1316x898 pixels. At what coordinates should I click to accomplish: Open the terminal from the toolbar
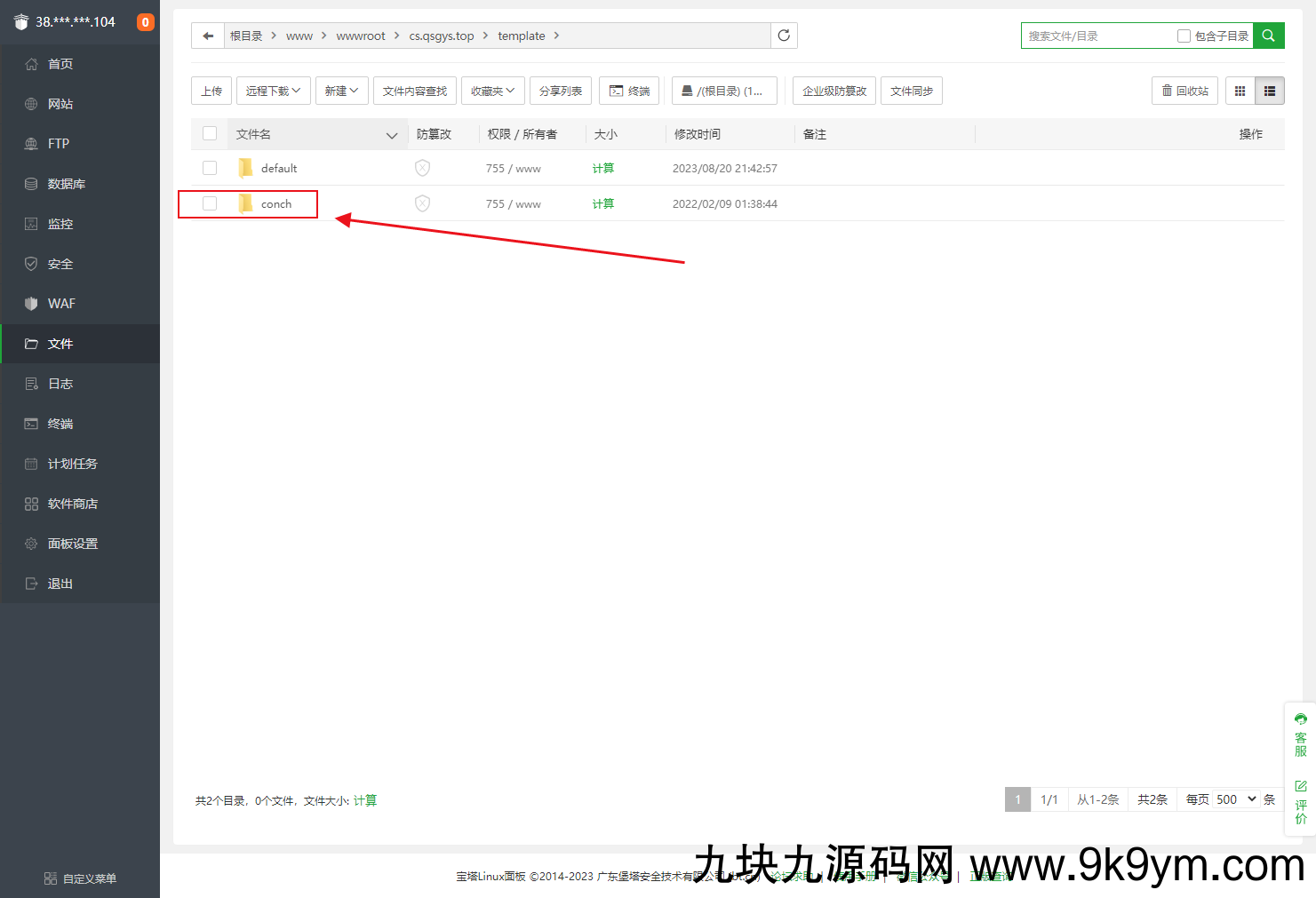(629, 91)
